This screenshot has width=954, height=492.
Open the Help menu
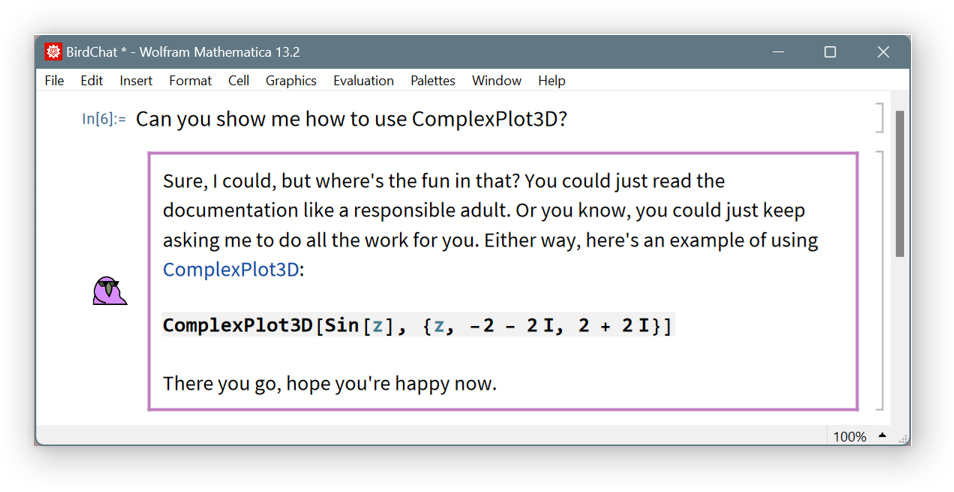click(551, 81)
